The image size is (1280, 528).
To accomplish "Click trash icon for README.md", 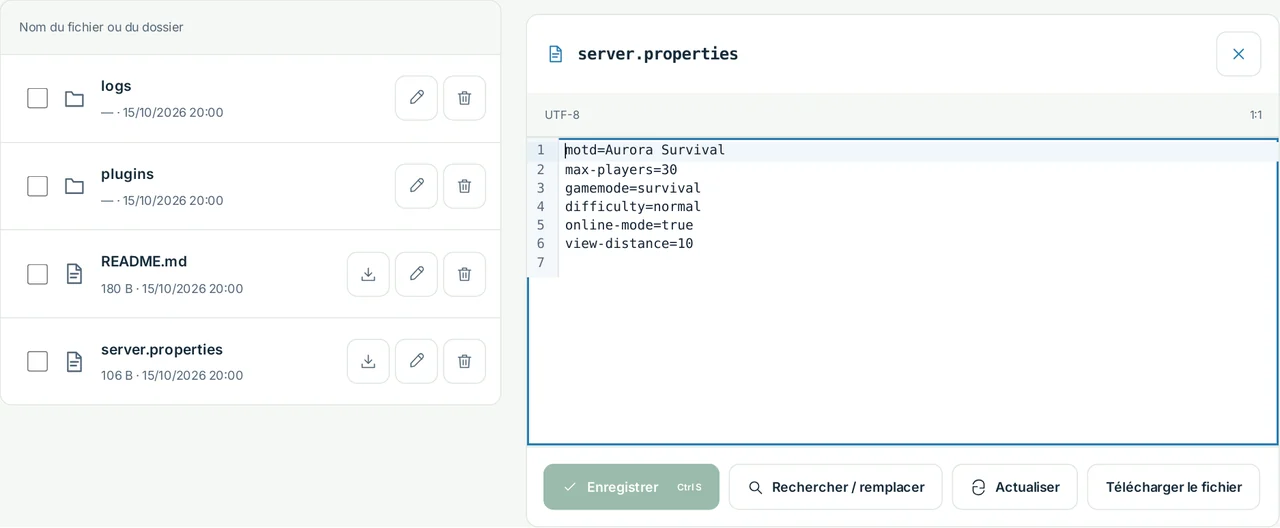I will [x=464, y=274].
